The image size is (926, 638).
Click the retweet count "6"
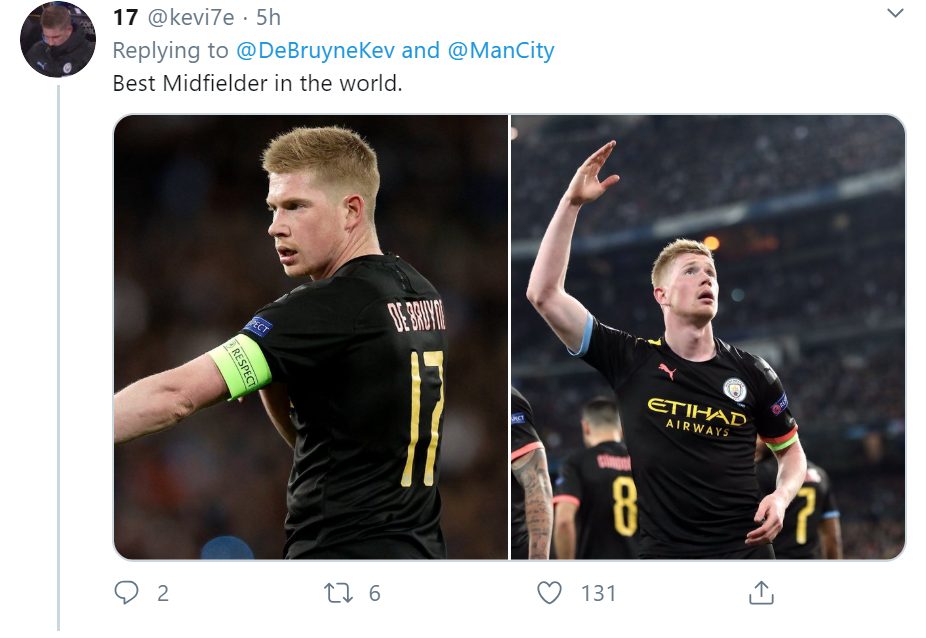click(x=375, y=593)
